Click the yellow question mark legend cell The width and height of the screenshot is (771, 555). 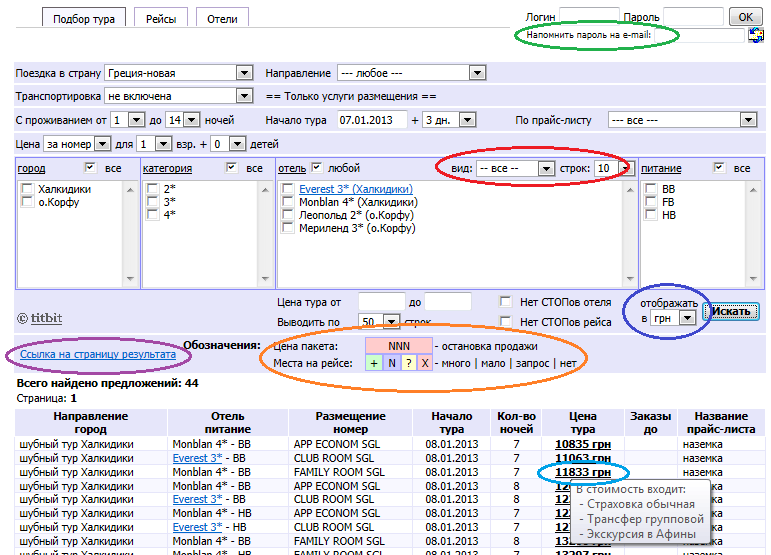(408, 363)
